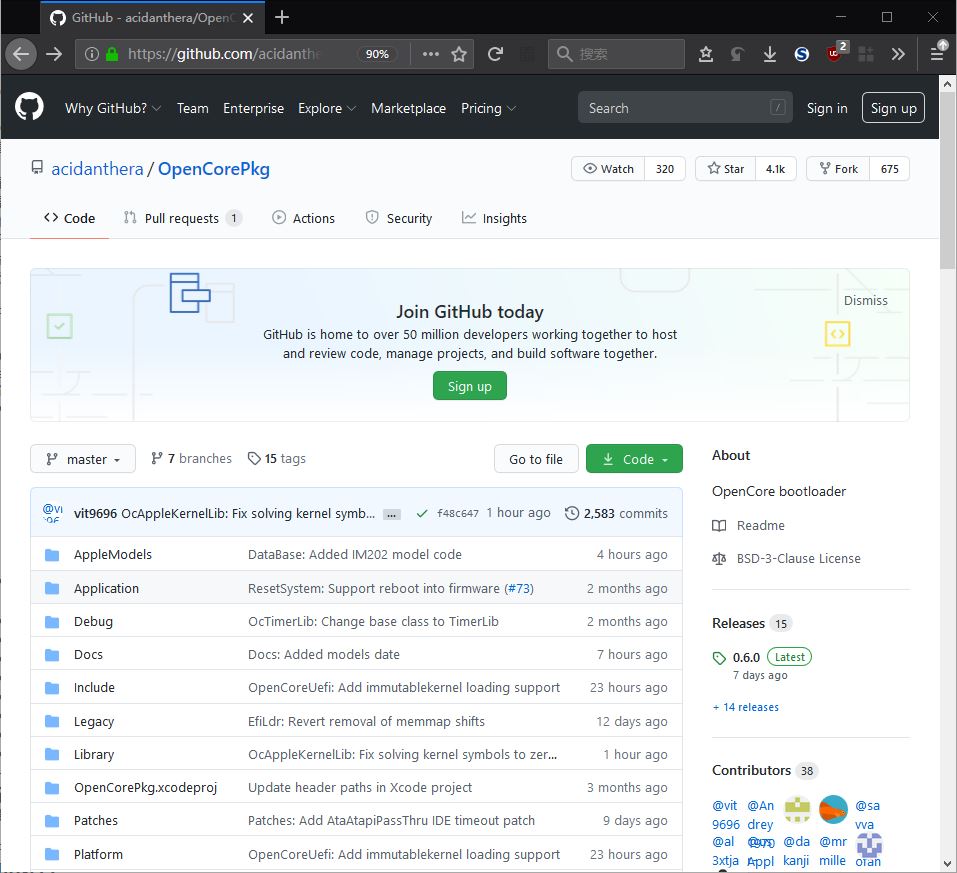Viewport: 957px width, 873px height.
Task: Click the uBlock Origin extension icon
Action: click(834, 54)
